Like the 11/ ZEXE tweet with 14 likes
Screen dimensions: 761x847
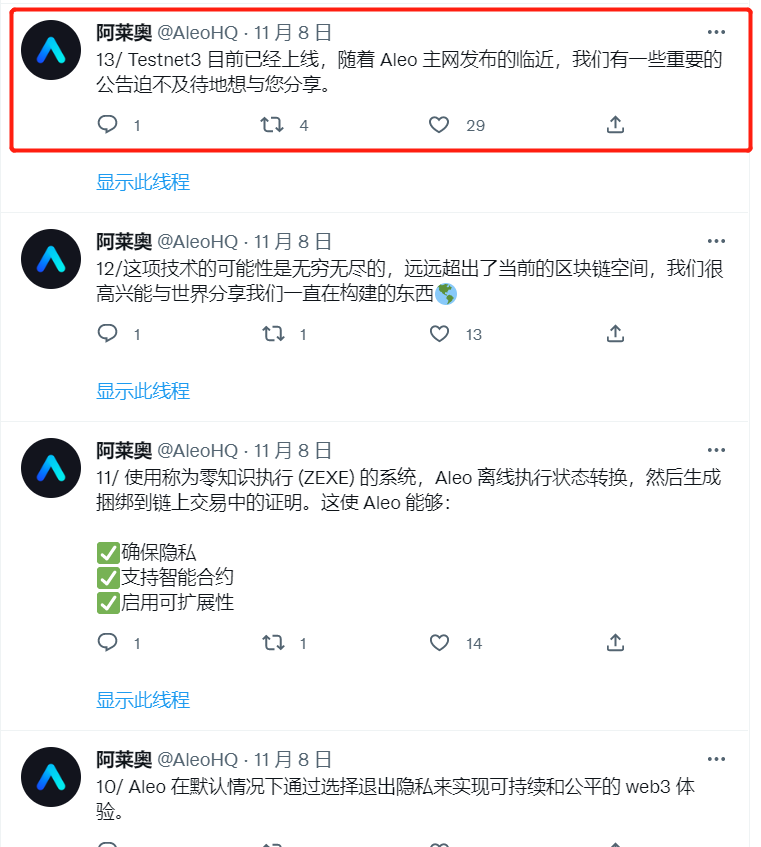pyautogui.click(x=439, y=643)
